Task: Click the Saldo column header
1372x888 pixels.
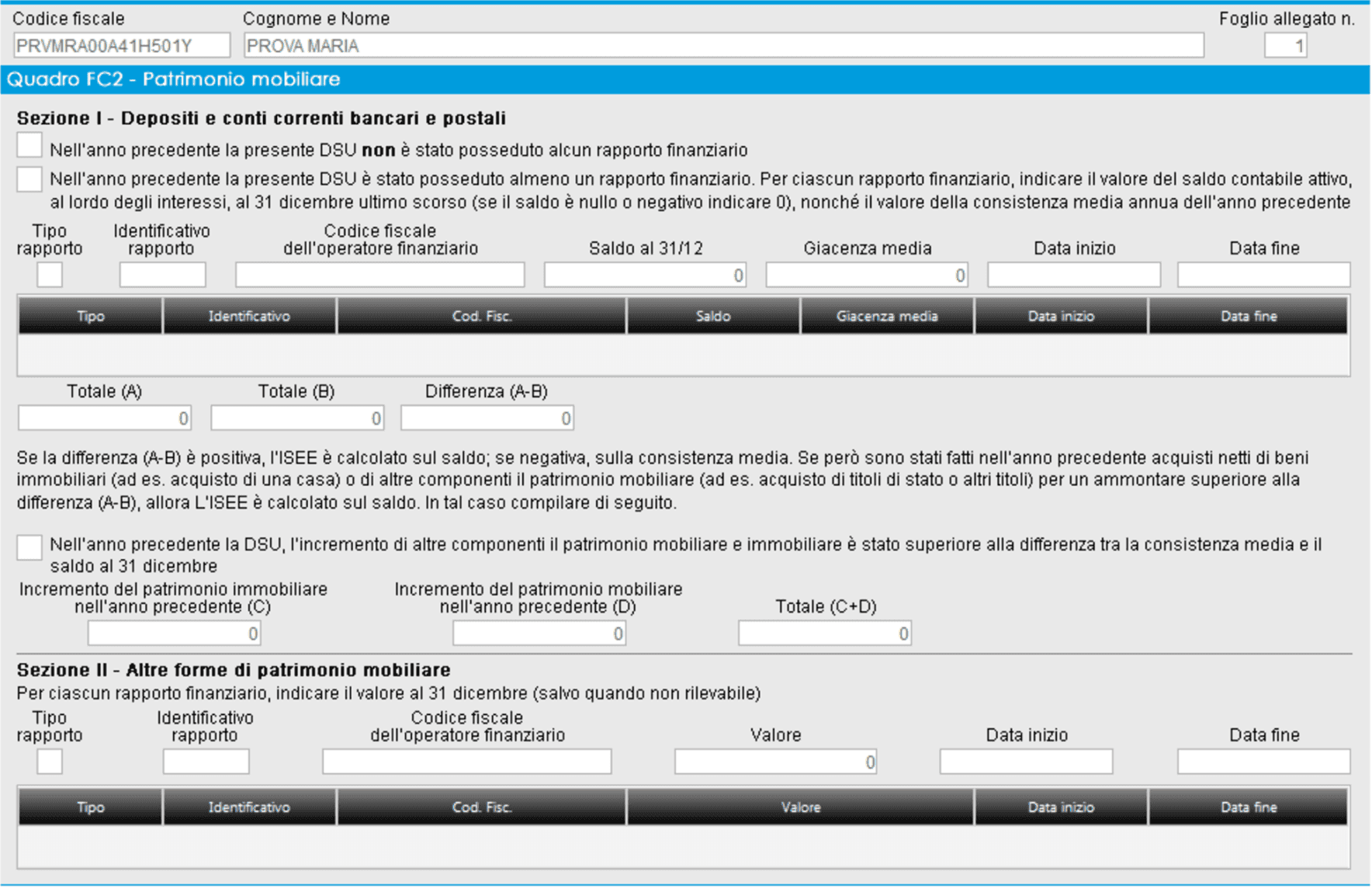Action: pos(713,316)
